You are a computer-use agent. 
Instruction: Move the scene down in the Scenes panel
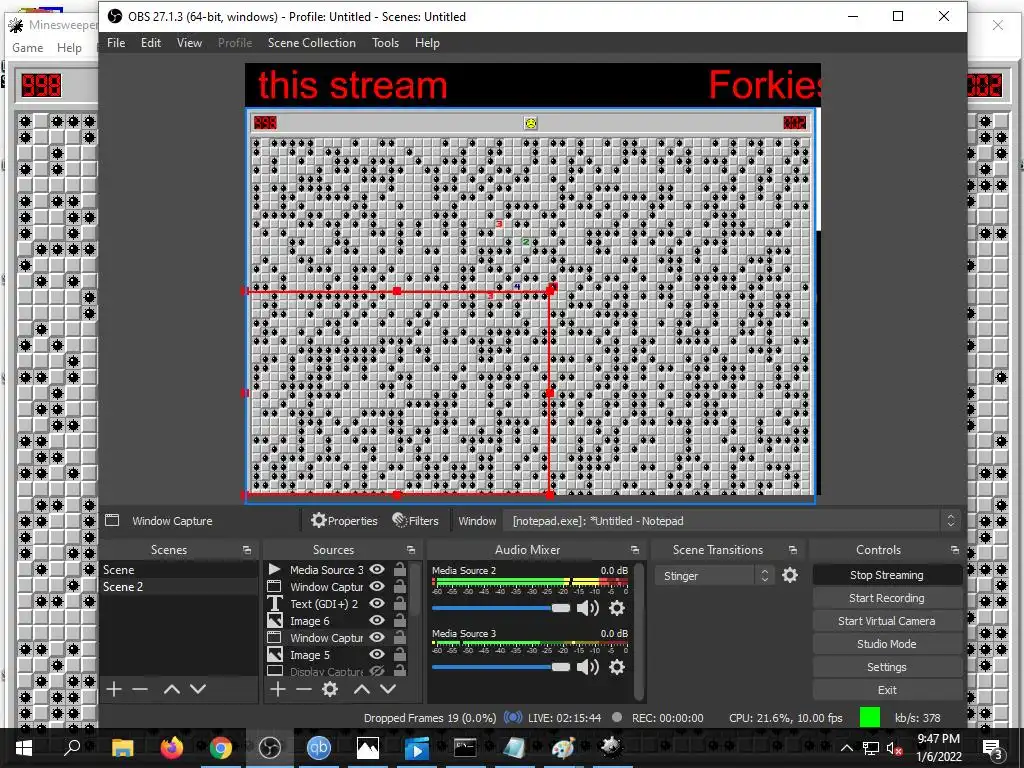(198, 689)
